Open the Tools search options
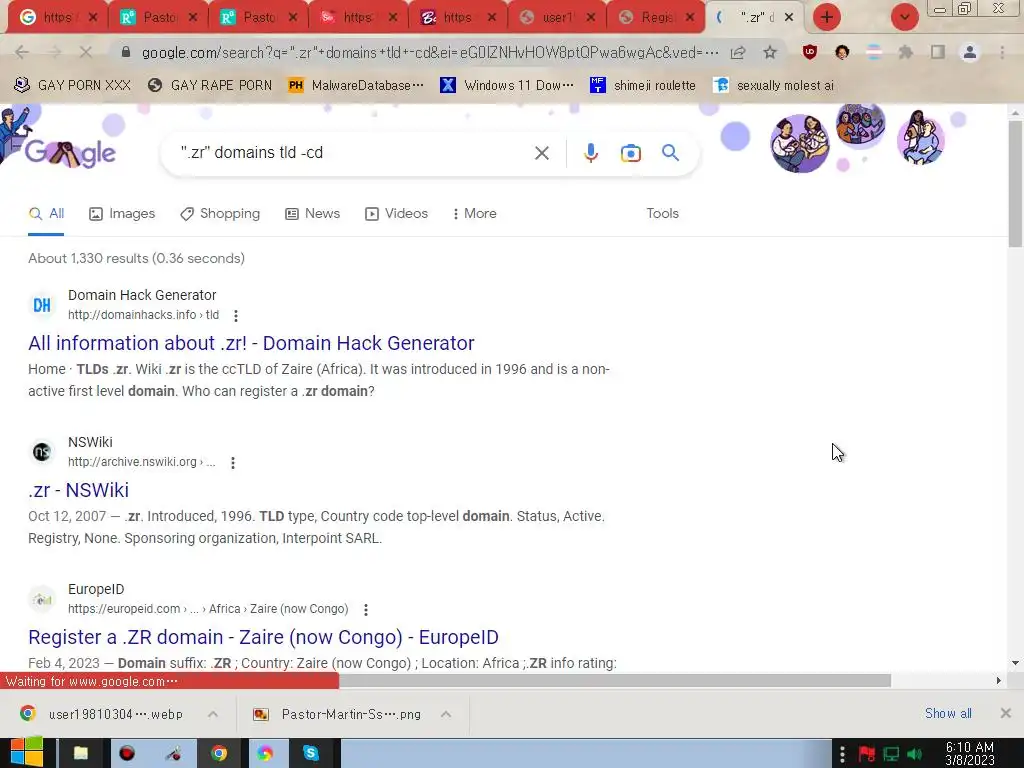Image resolution: width=1024 pixels, height=768 pixels. 662,214
